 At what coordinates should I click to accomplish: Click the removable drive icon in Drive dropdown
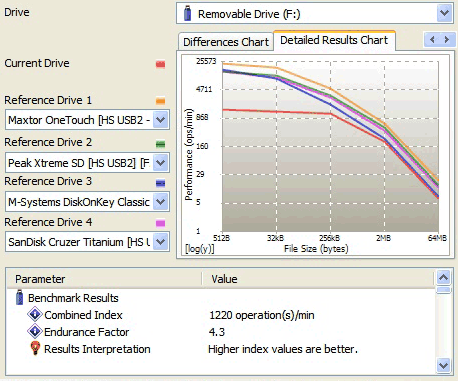coord(187,14)
